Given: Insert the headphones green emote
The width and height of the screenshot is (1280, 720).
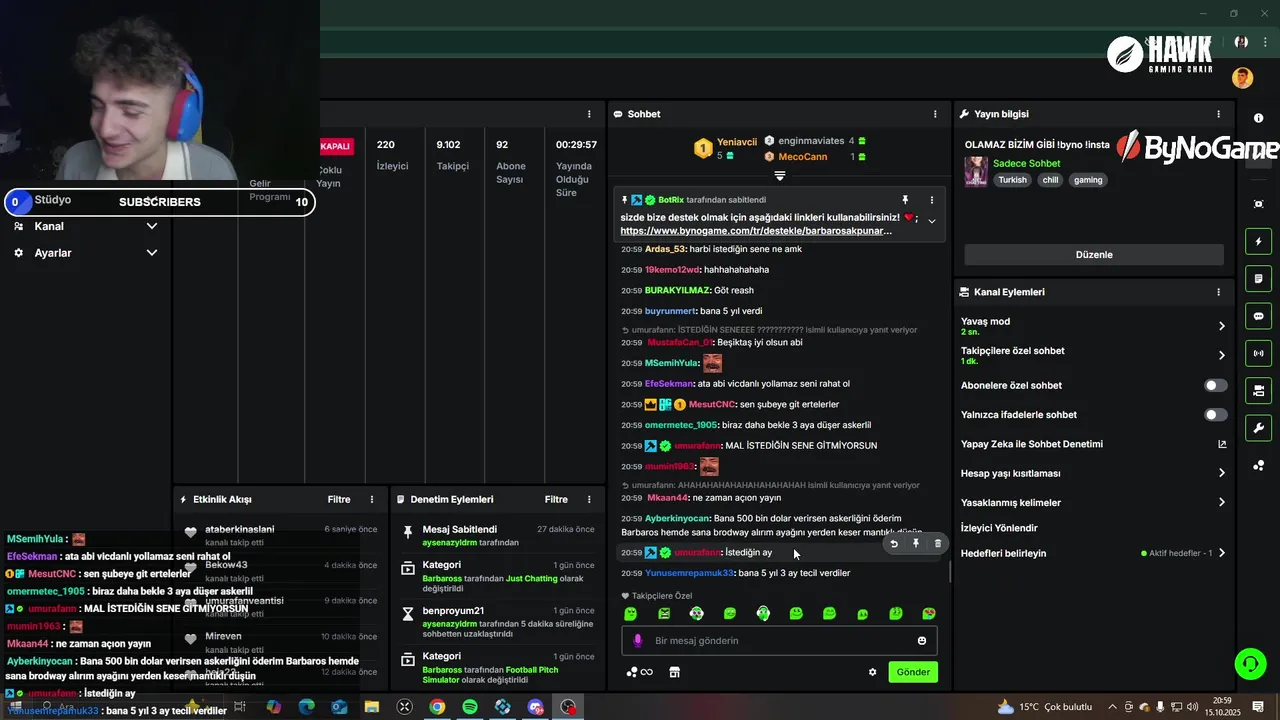Looking at the screenshot, I should (x=763, y=614).
